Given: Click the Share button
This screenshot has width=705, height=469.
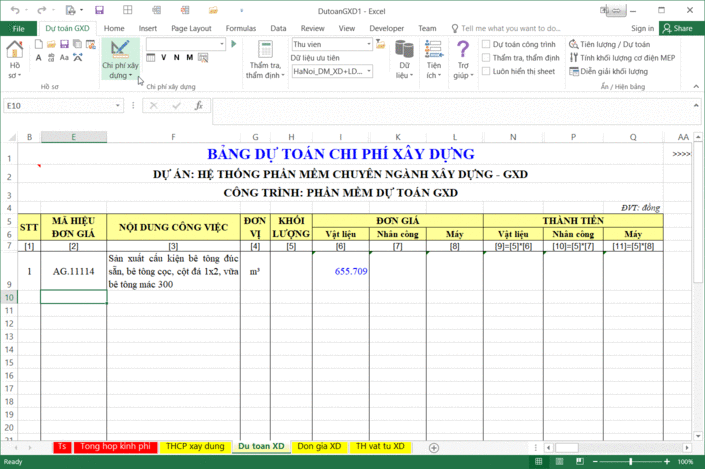Looking at the screenshot, I should (x=677, y=29).
